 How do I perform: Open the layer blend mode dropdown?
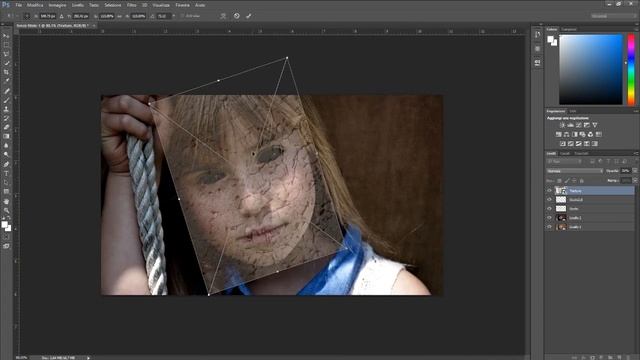(x=574, y=171)
